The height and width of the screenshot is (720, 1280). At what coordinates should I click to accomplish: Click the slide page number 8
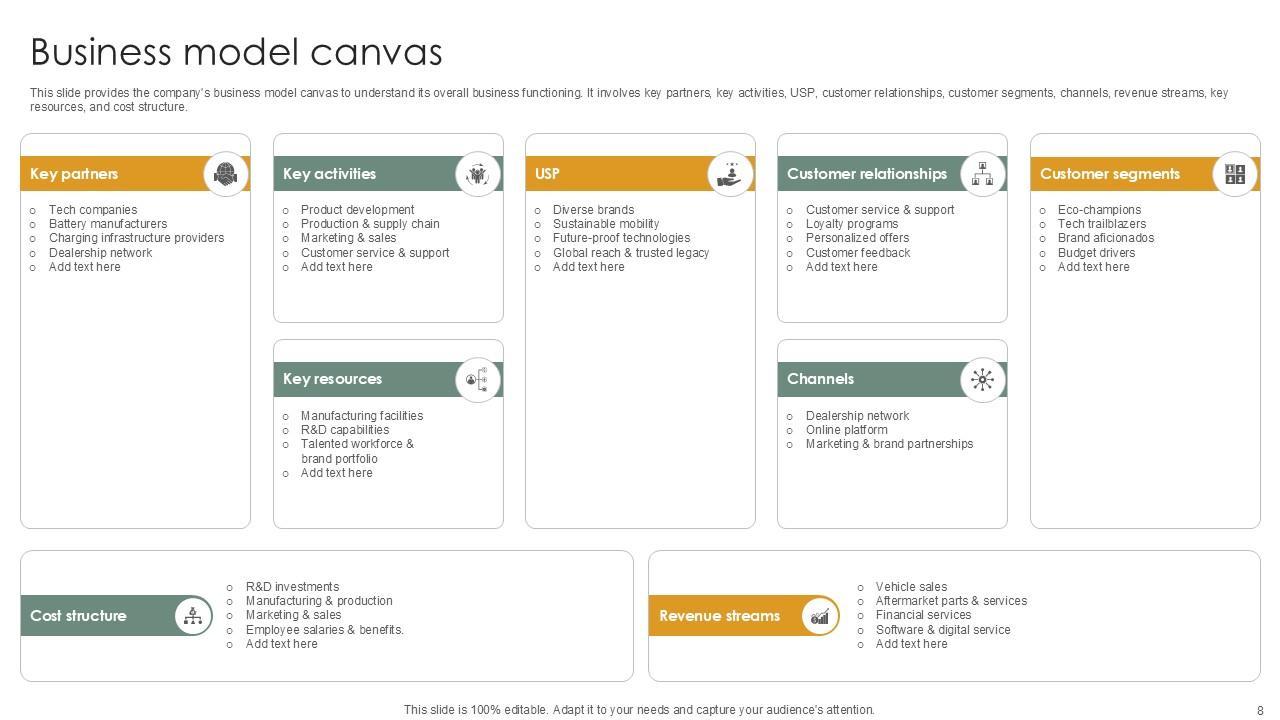click(1260, 710)
